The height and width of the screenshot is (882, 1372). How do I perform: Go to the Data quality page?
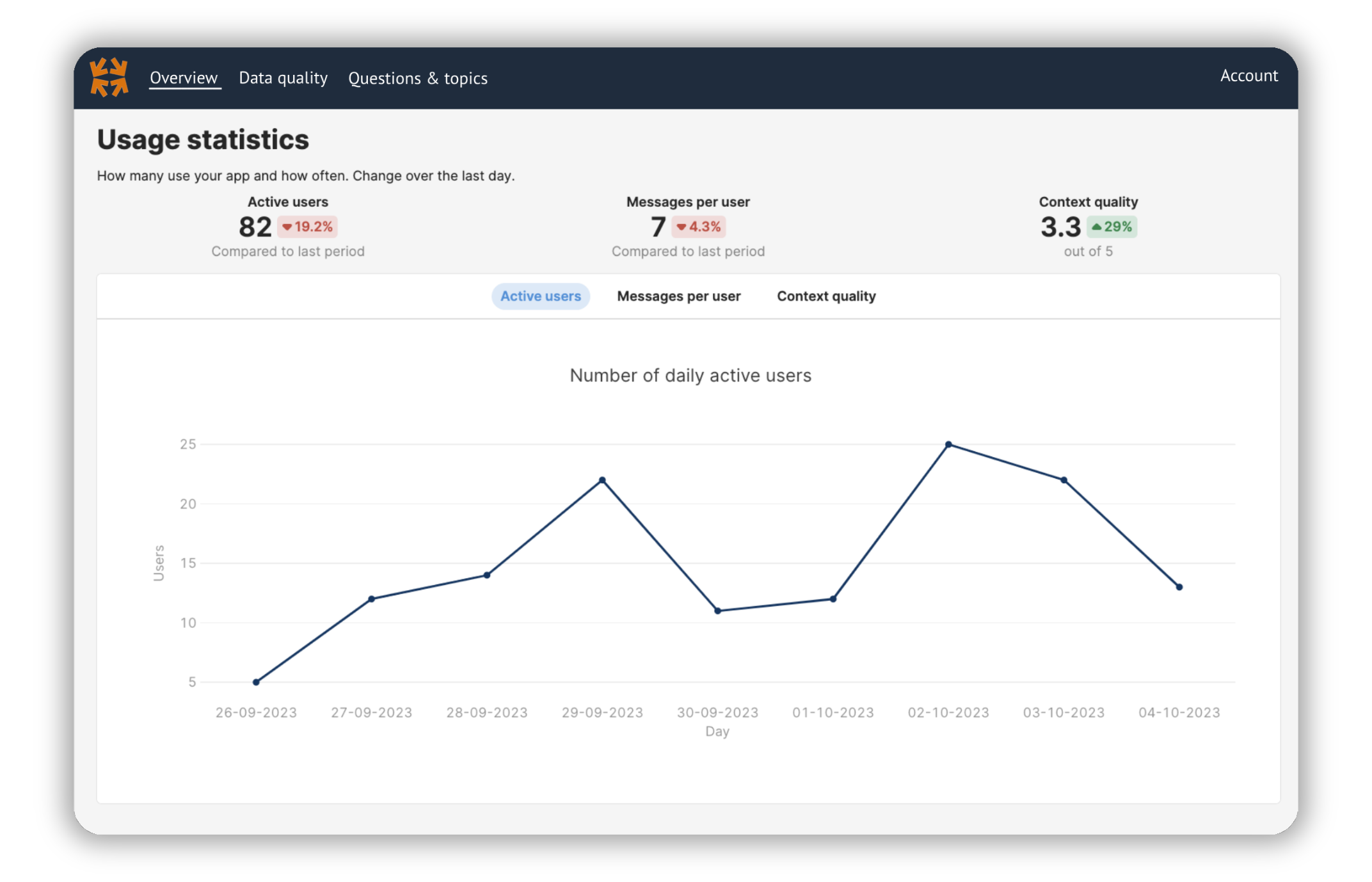click(283, 78)
